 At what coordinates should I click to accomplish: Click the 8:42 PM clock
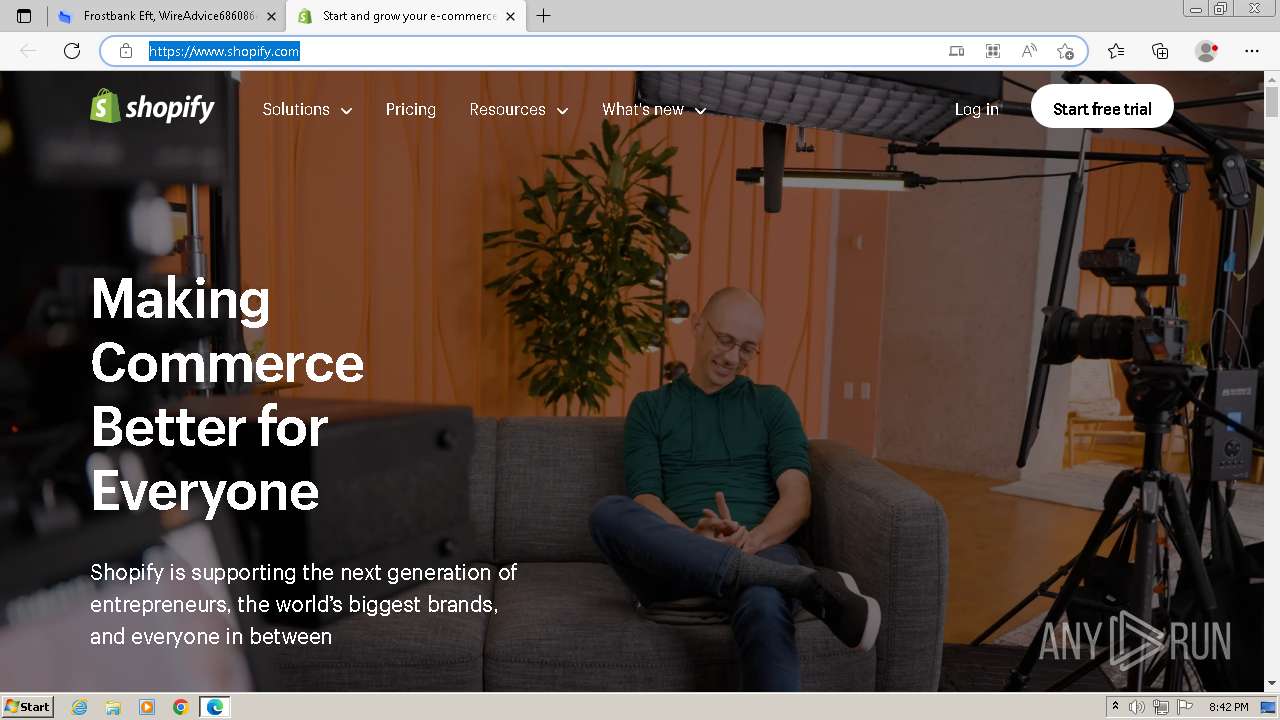1228,707
